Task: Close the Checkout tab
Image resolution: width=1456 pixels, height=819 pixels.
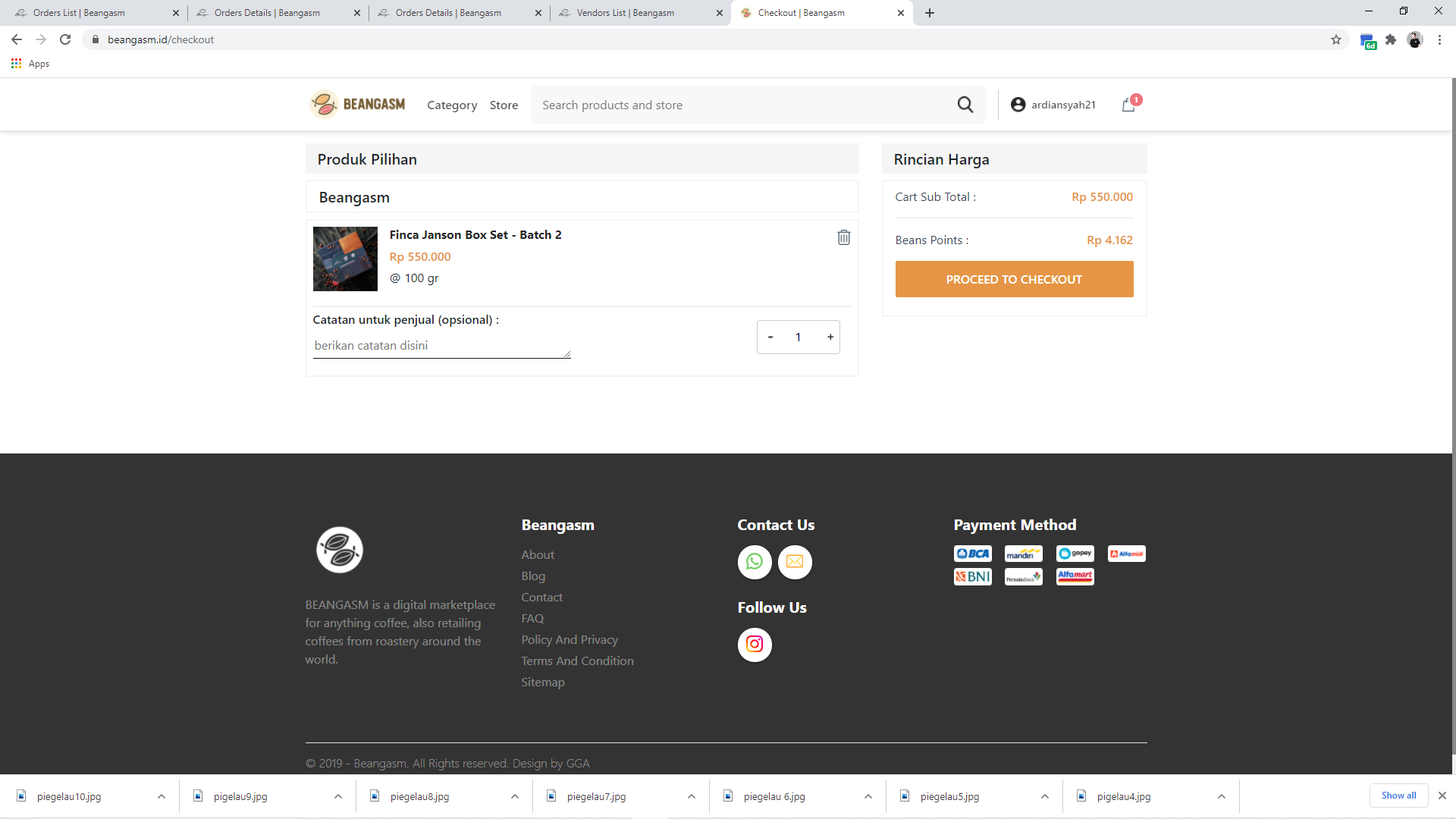Action: click(x=900, y=13)
